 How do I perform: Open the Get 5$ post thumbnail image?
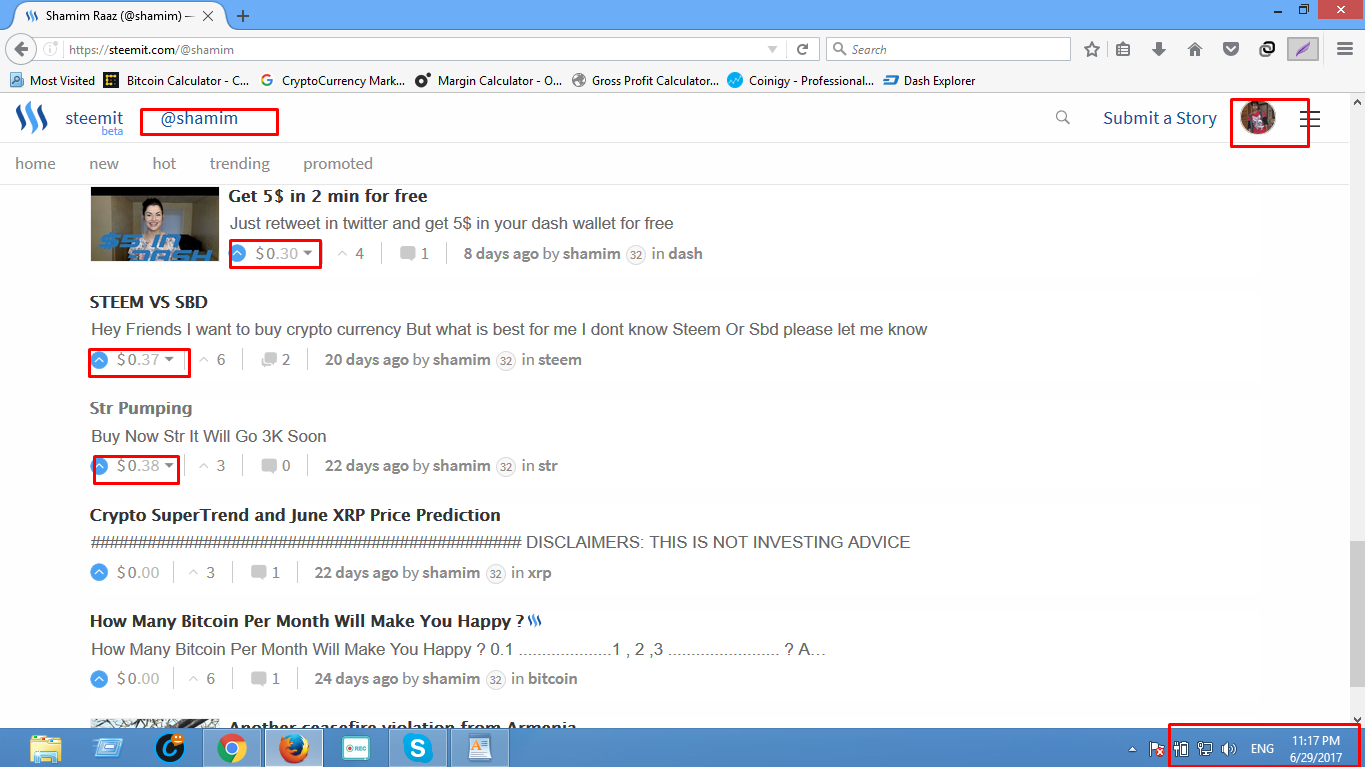click(155, 224)
